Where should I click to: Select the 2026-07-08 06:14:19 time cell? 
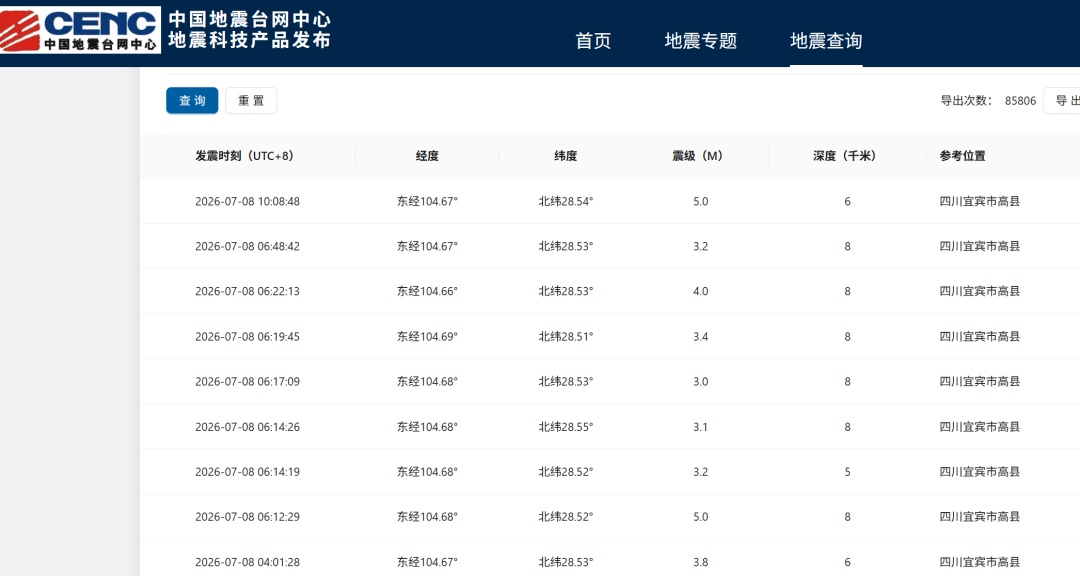(247, 471)
